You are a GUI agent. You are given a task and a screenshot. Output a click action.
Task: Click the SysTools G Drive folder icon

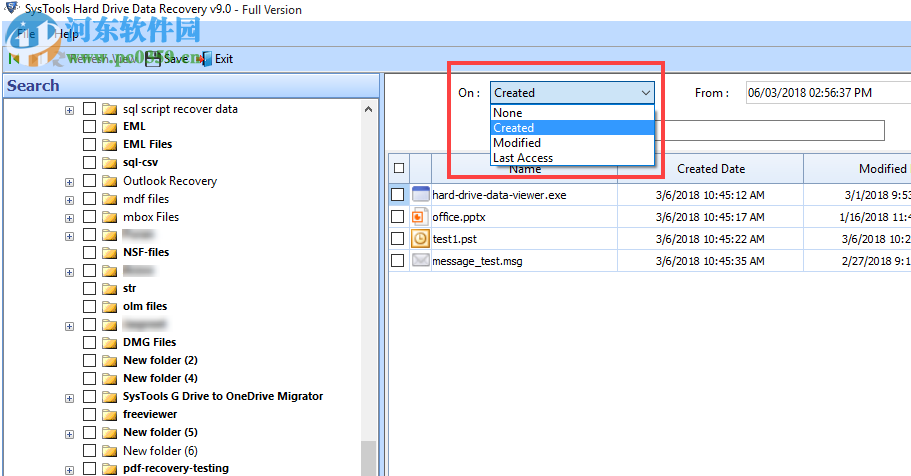(x=109, y=397)
